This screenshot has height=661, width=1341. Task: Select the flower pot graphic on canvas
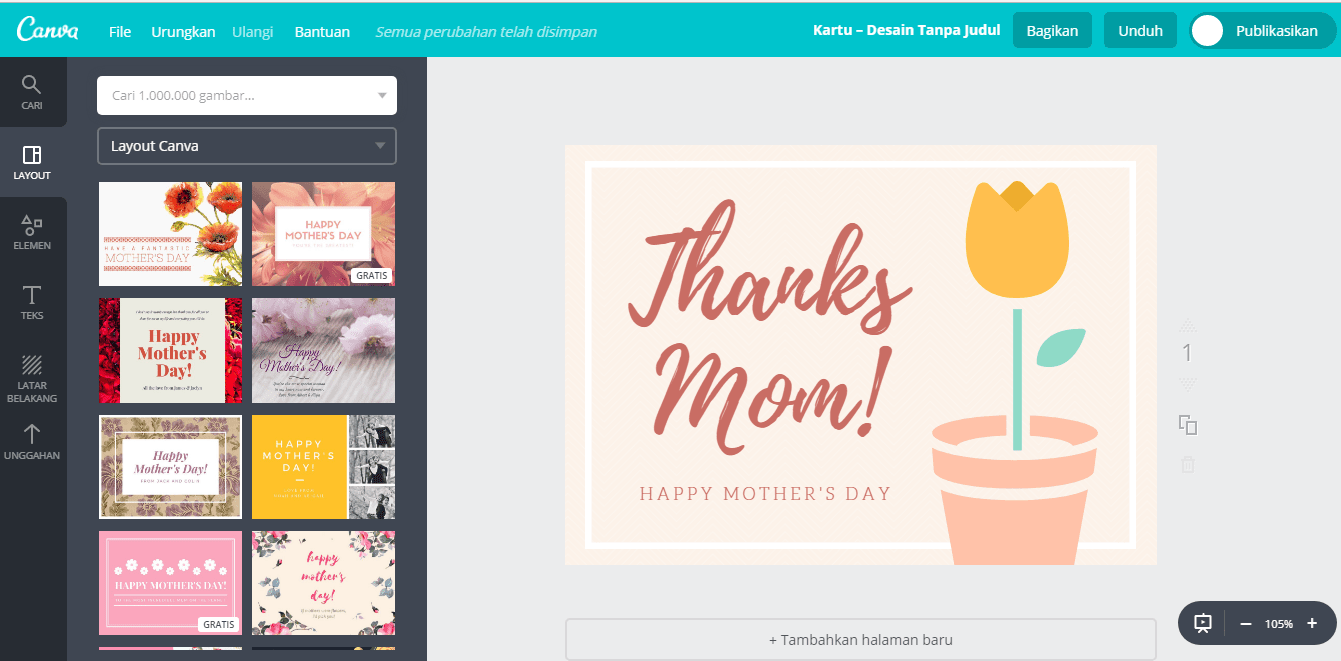pyautogui.click(x=1014, y=492)
